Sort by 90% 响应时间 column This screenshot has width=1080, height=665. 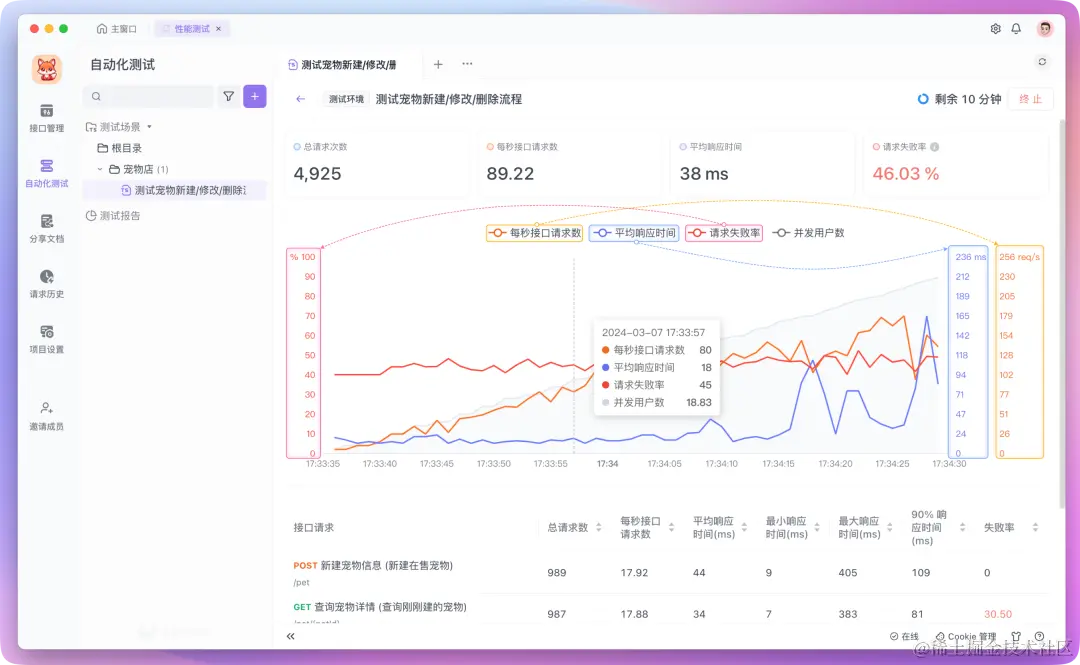click(x=962, y=527)
